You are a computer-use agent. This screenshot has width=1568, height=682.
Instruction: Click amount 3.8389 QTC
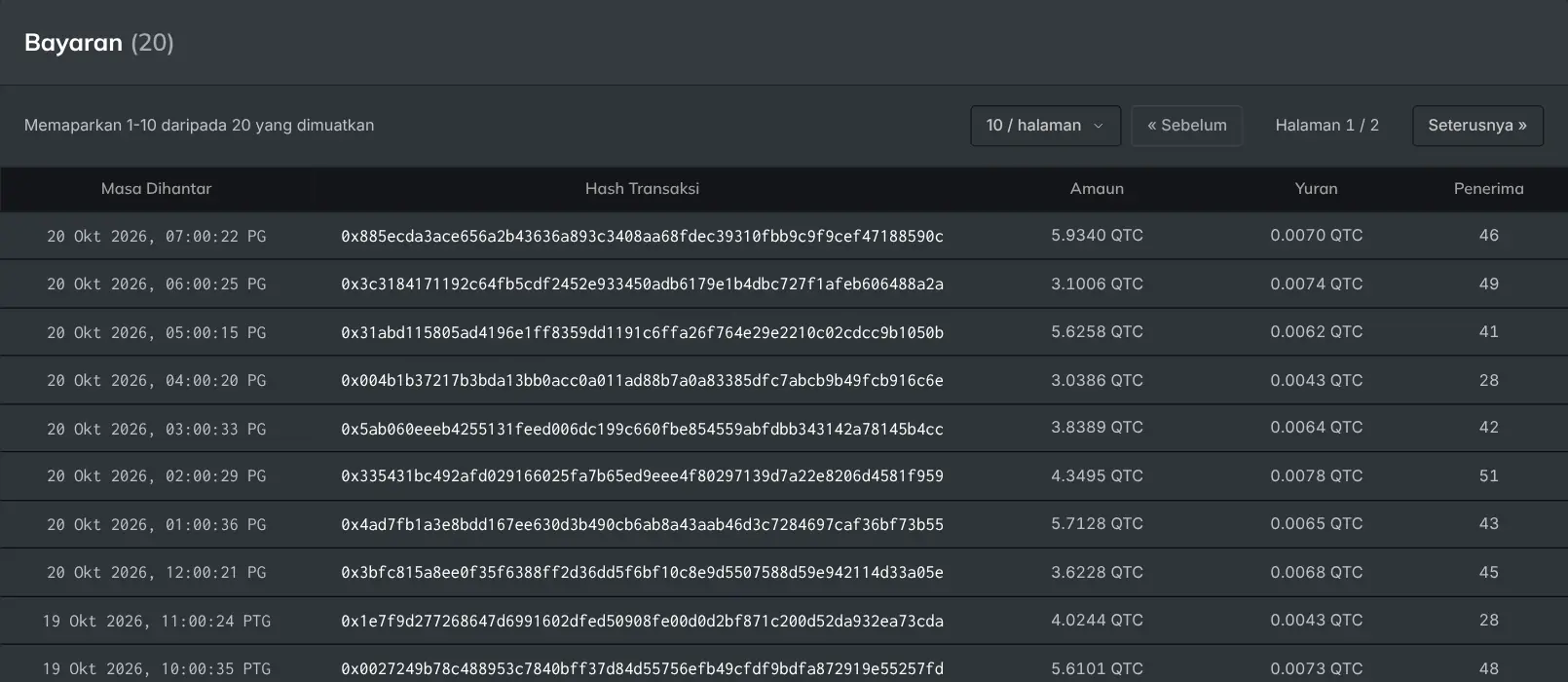(1097, 428)
